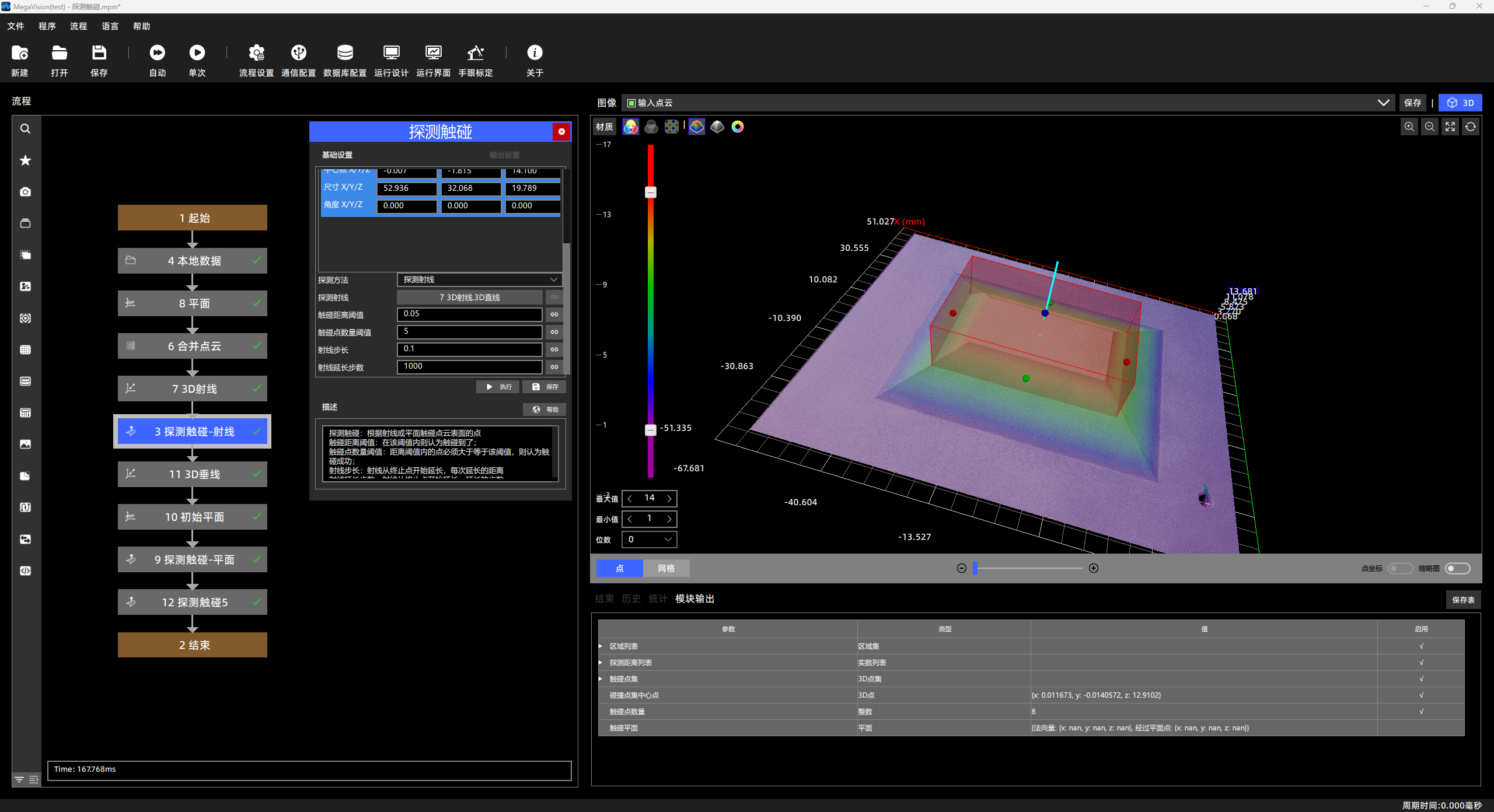The width and height of the screenshot is (1494, 812).
Task: Select the gray cube render icon
Action: (717, 127)
